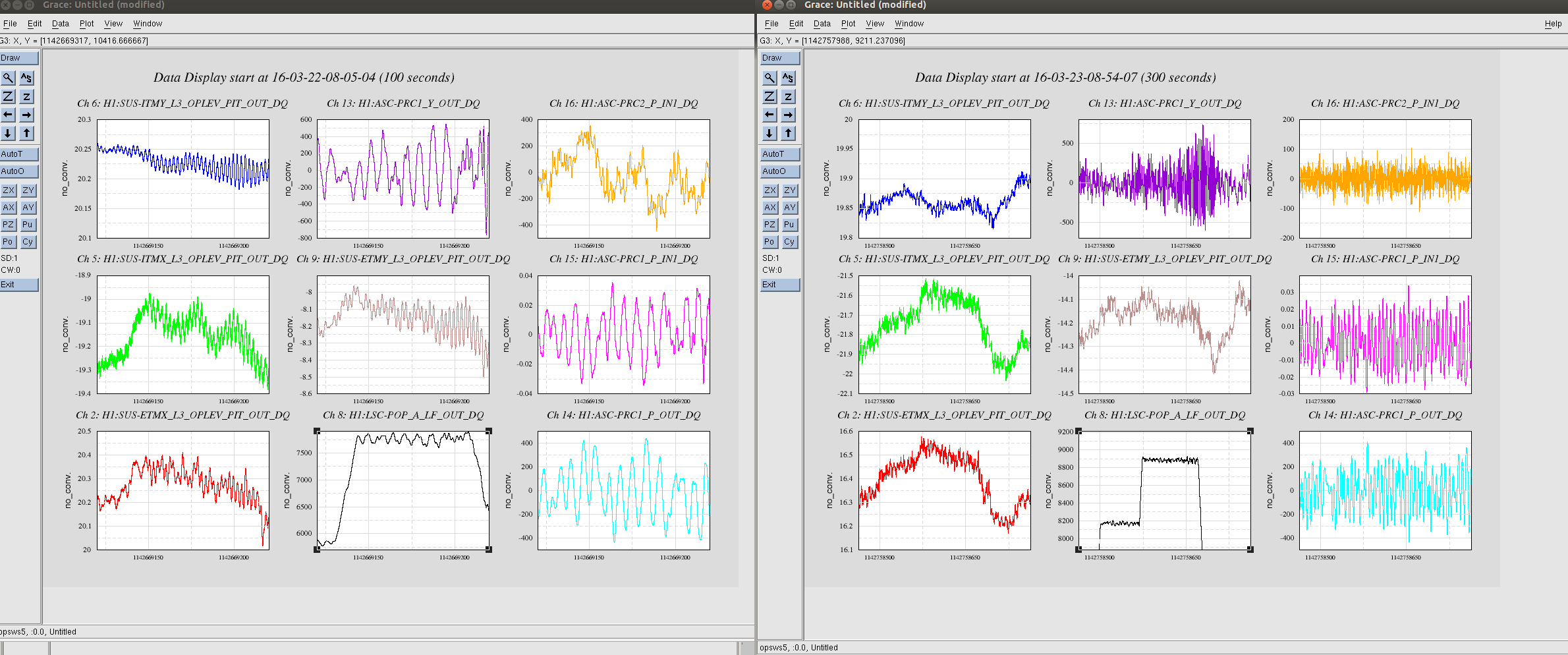The width and height of the screenshot is (1568, 655).
Task: Click the PZ button in left window
Action: coord(9,225)
